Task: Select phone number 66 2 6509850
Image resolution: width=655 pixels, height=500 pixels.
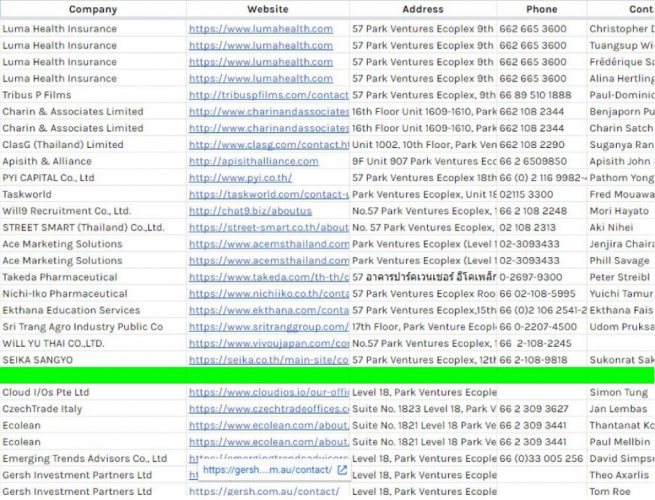Action: click(542, 161)
